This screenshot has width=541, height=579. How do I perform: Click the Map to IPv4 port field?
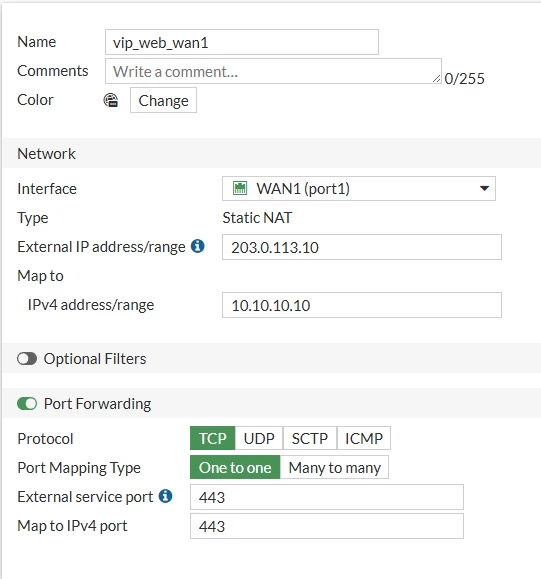327,526
